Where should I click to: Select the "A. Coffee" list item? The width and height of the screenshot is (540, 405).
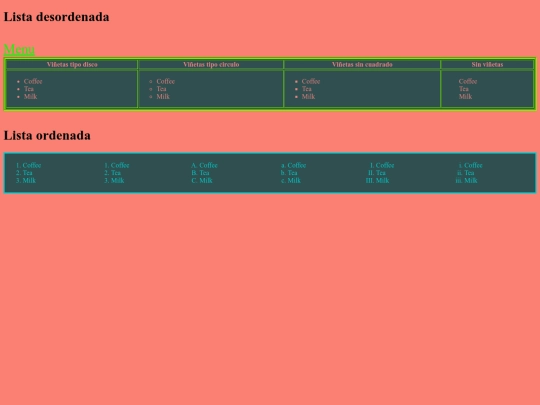[204, 165]
